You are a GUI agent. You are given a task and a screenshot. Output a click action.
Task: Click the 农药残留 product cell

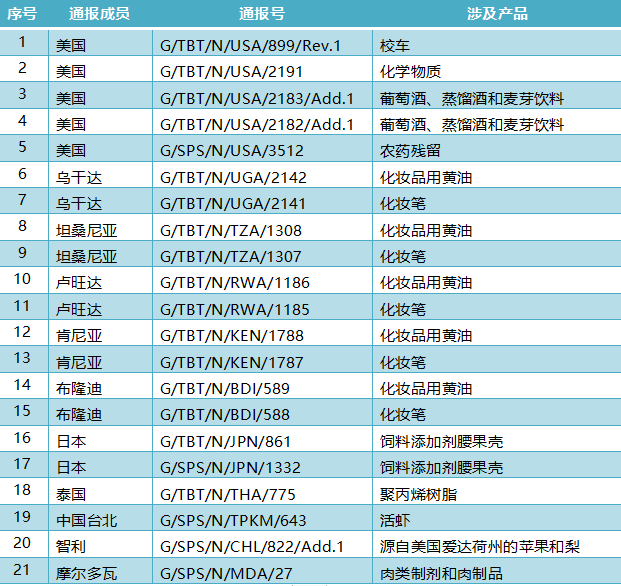click(497, 148)
